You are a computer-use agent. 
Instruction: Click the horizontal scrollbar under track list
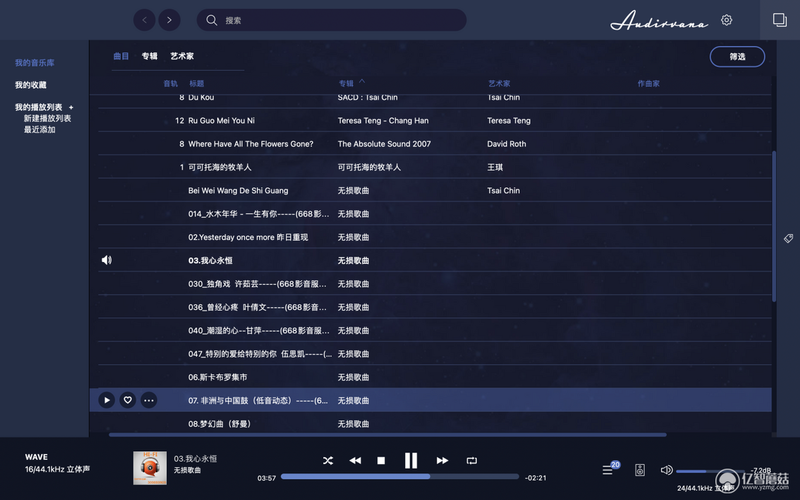[388, 435]
